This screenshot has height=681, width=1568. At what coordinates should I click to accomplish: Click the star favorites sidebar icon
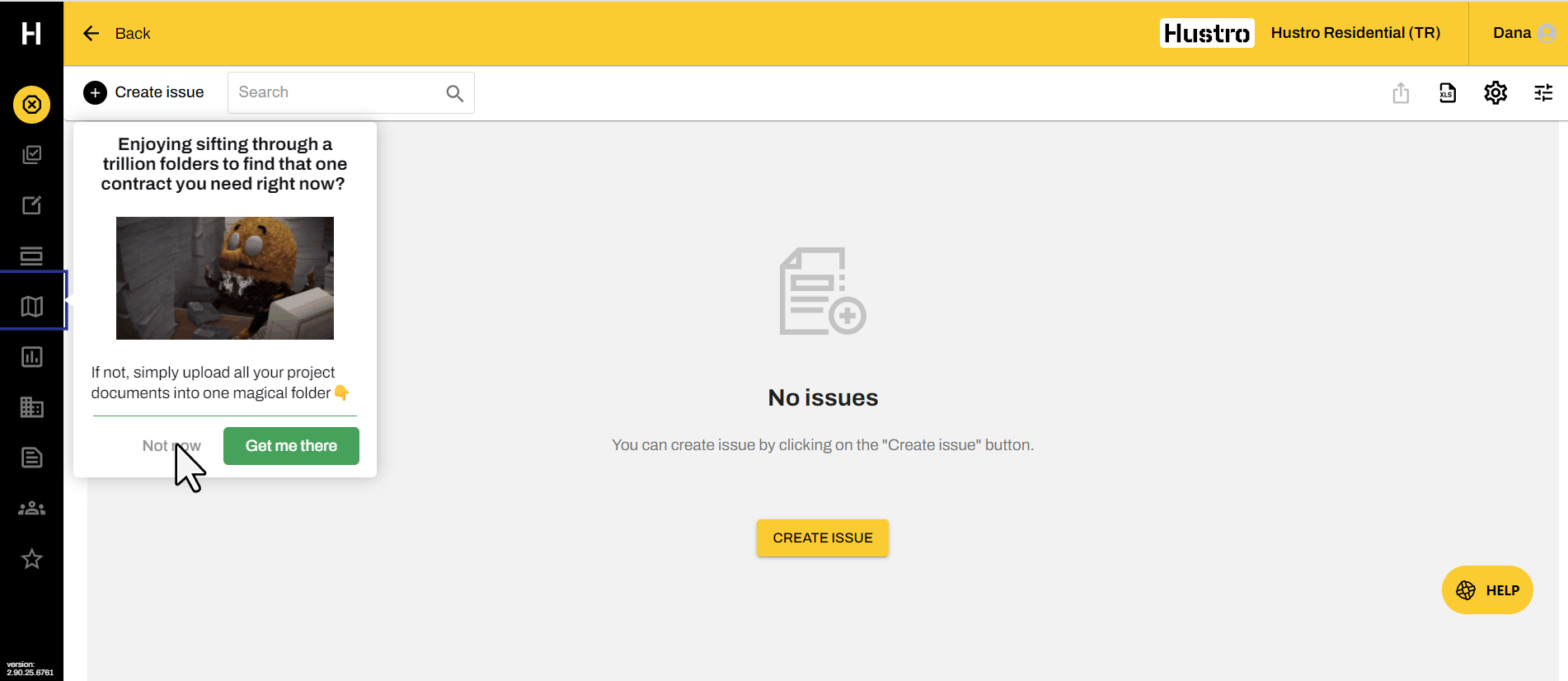tap(31, 559)
